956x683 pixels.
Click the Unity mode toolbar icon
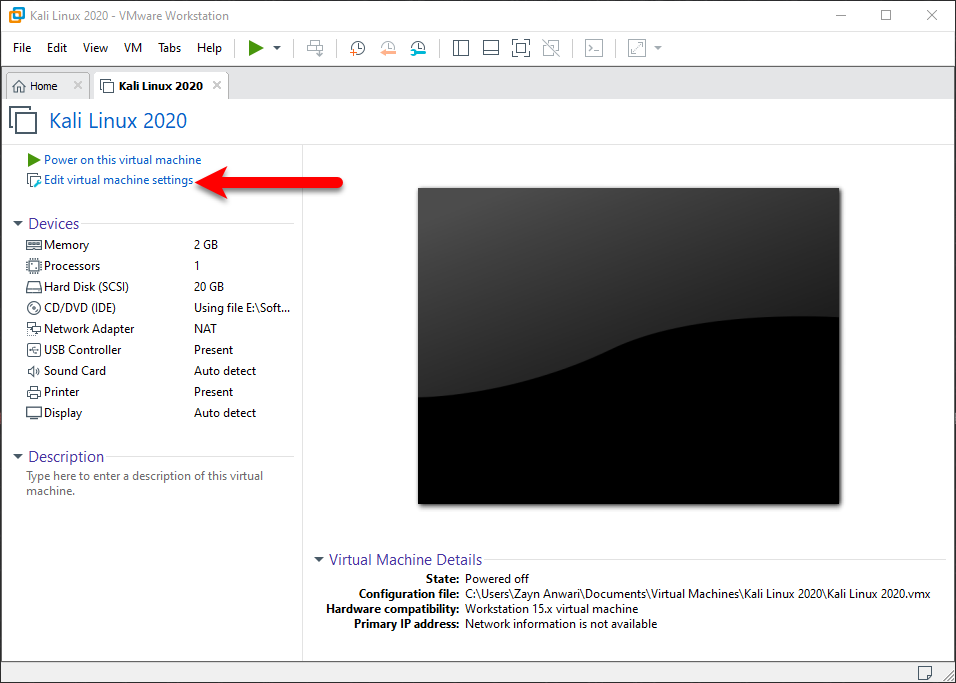[551, 48]
